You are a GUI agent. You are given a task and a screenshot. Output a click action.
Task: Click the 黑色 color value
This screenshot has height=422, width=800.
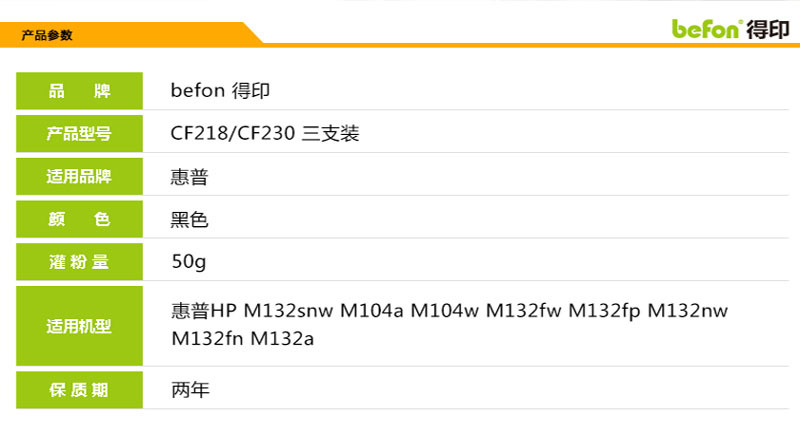(189, 220)
